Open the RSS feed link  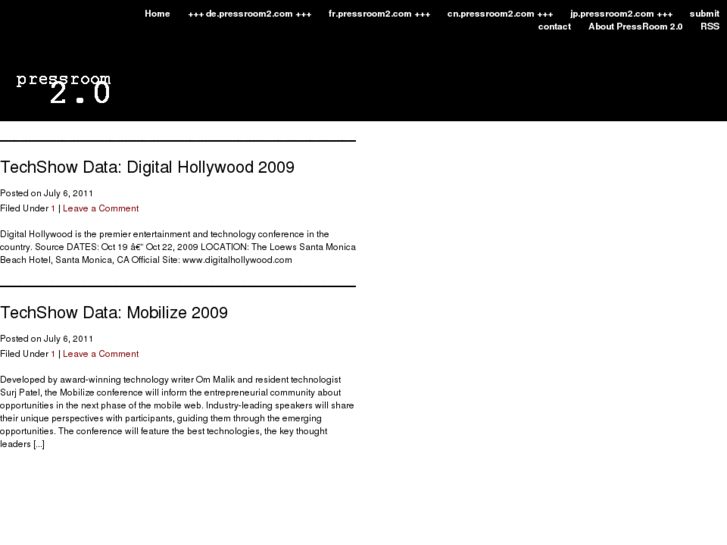pyautogui.click(x=710, y=27)
